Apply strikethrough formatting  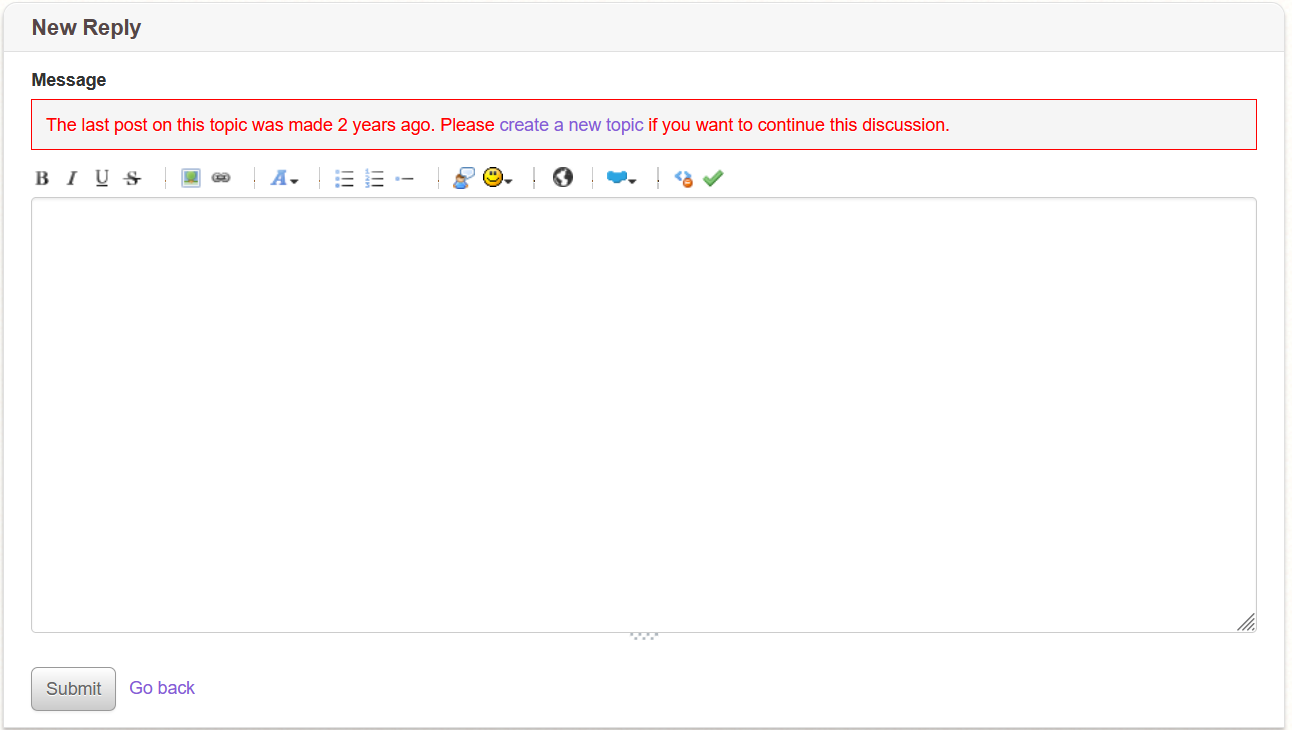point(132,178)
